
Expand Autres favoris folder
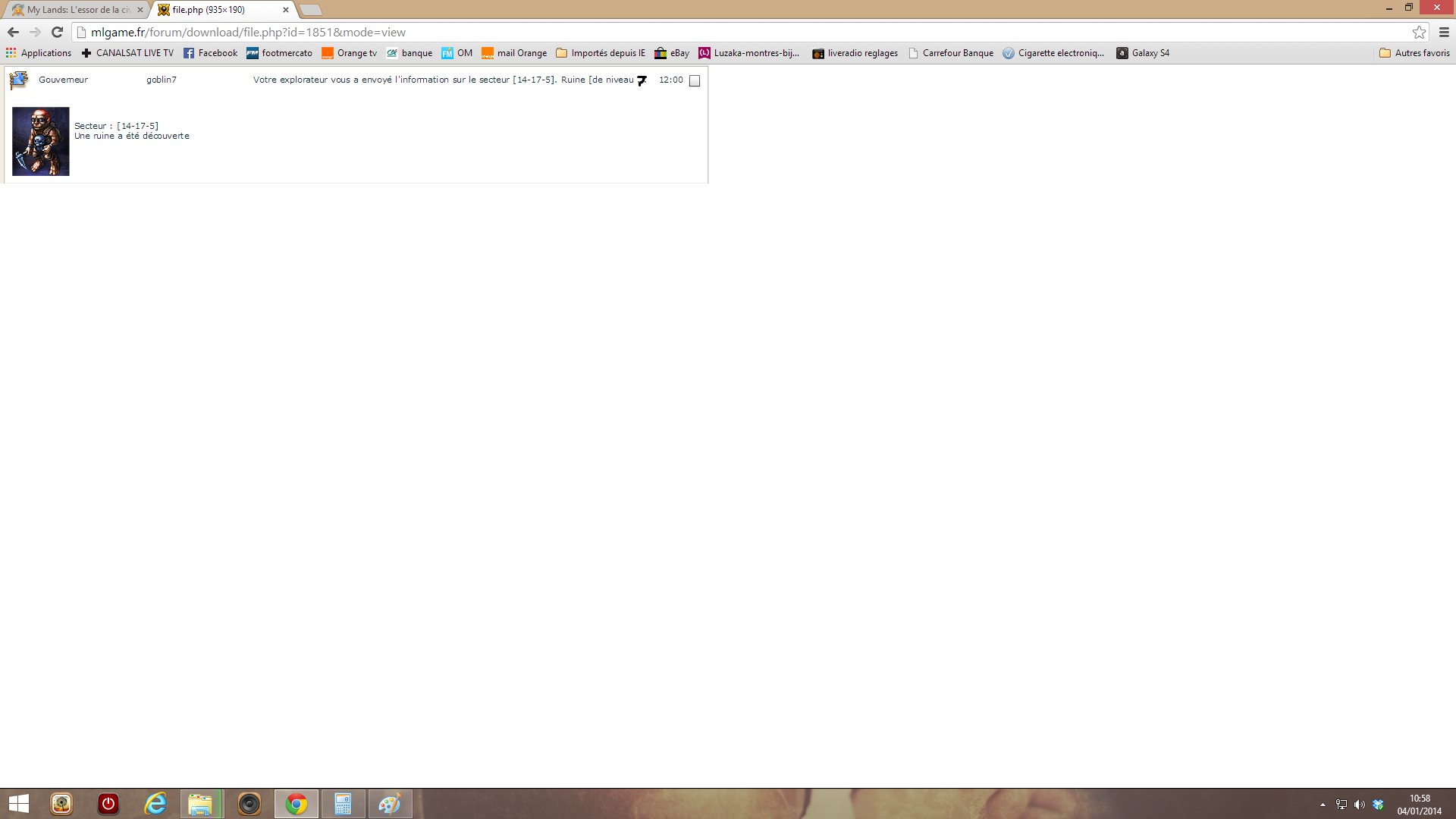click(1414, 53)
